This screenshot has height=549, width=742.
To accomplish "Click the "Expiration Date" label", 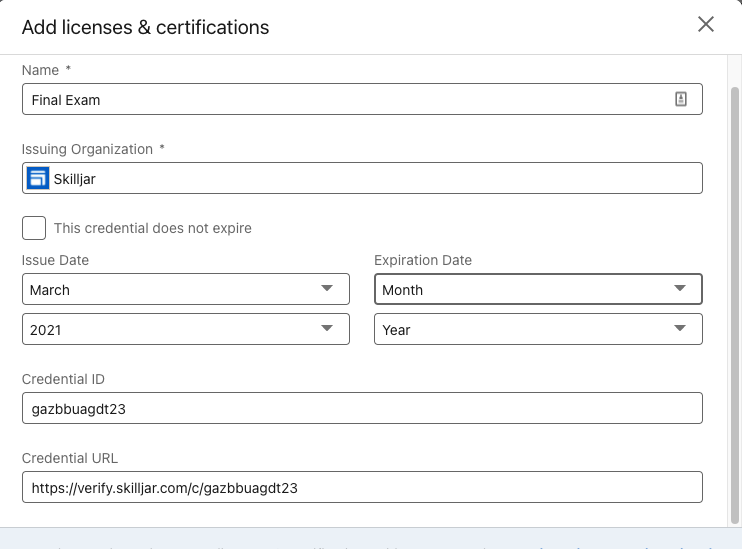I will coord(422,260).
